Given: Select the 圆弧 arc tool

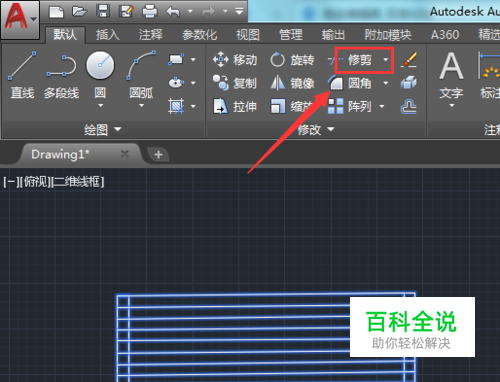Looking at the screenshot, I should [141, 74].
